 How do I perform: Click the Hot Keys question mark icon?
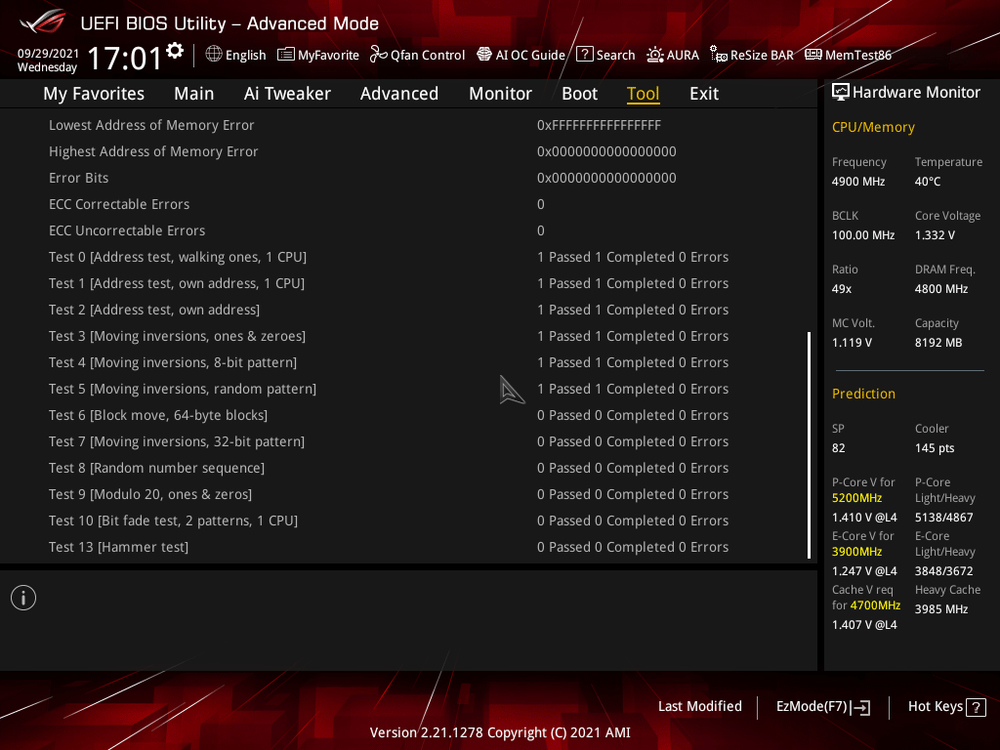[x=976, y=707]
